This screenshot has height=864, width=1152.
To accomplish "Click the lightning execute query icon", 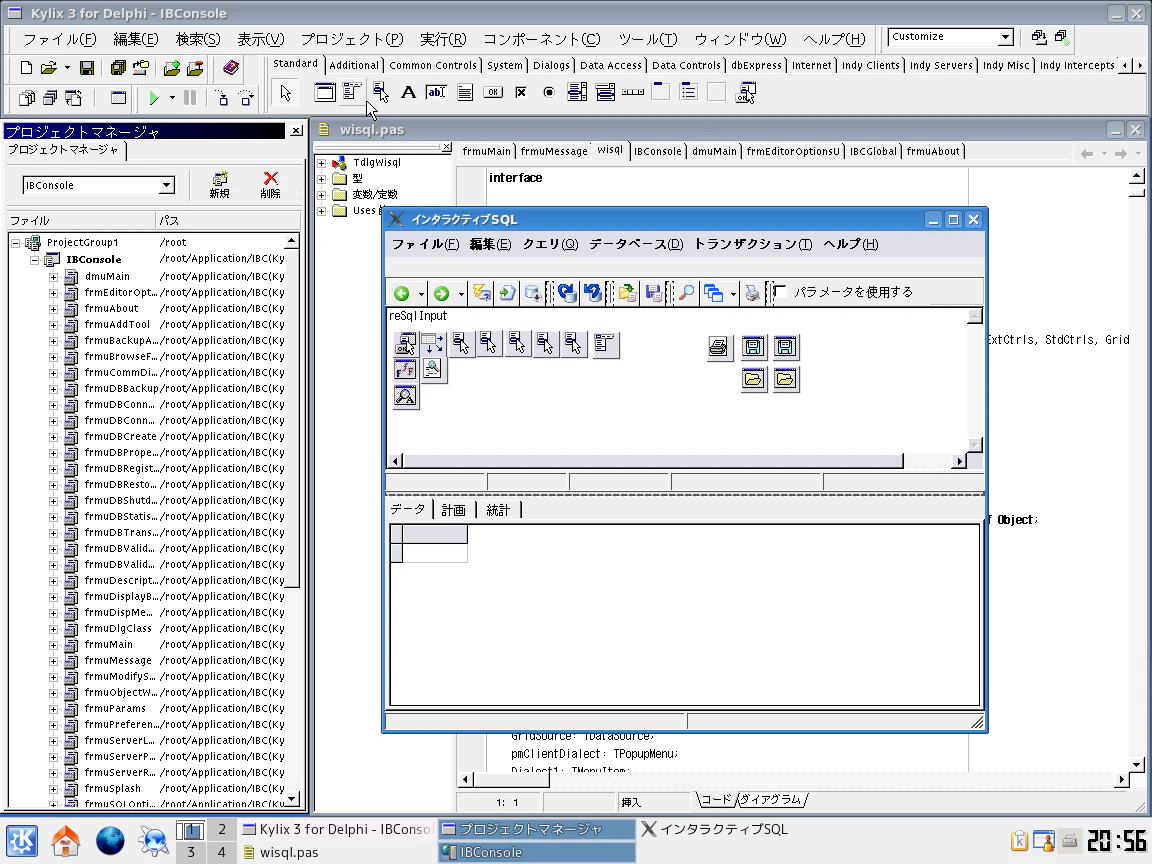I will [x=482, y=293].
